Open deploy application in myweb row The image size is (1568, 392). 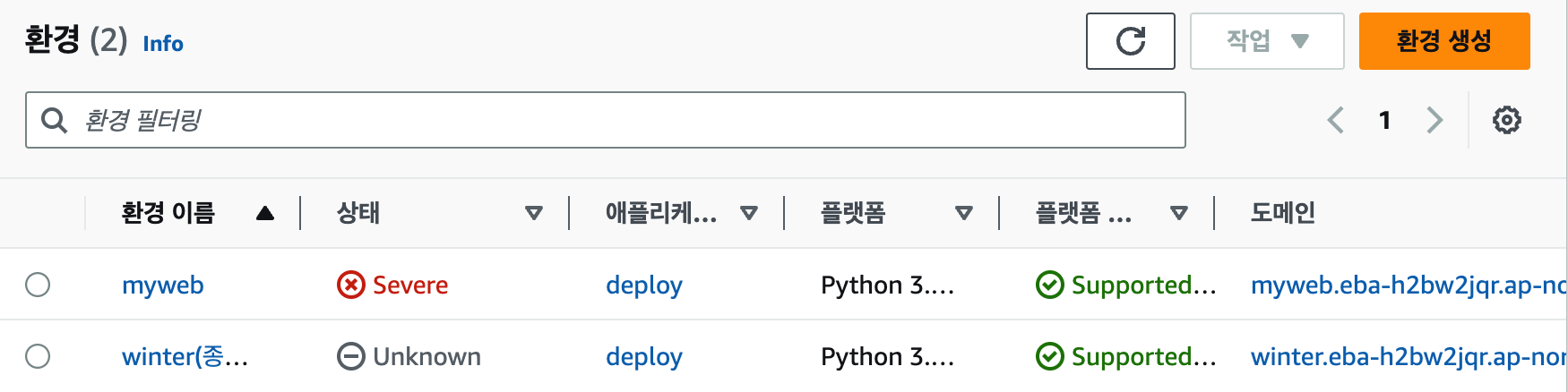click(x=644, y=285)
